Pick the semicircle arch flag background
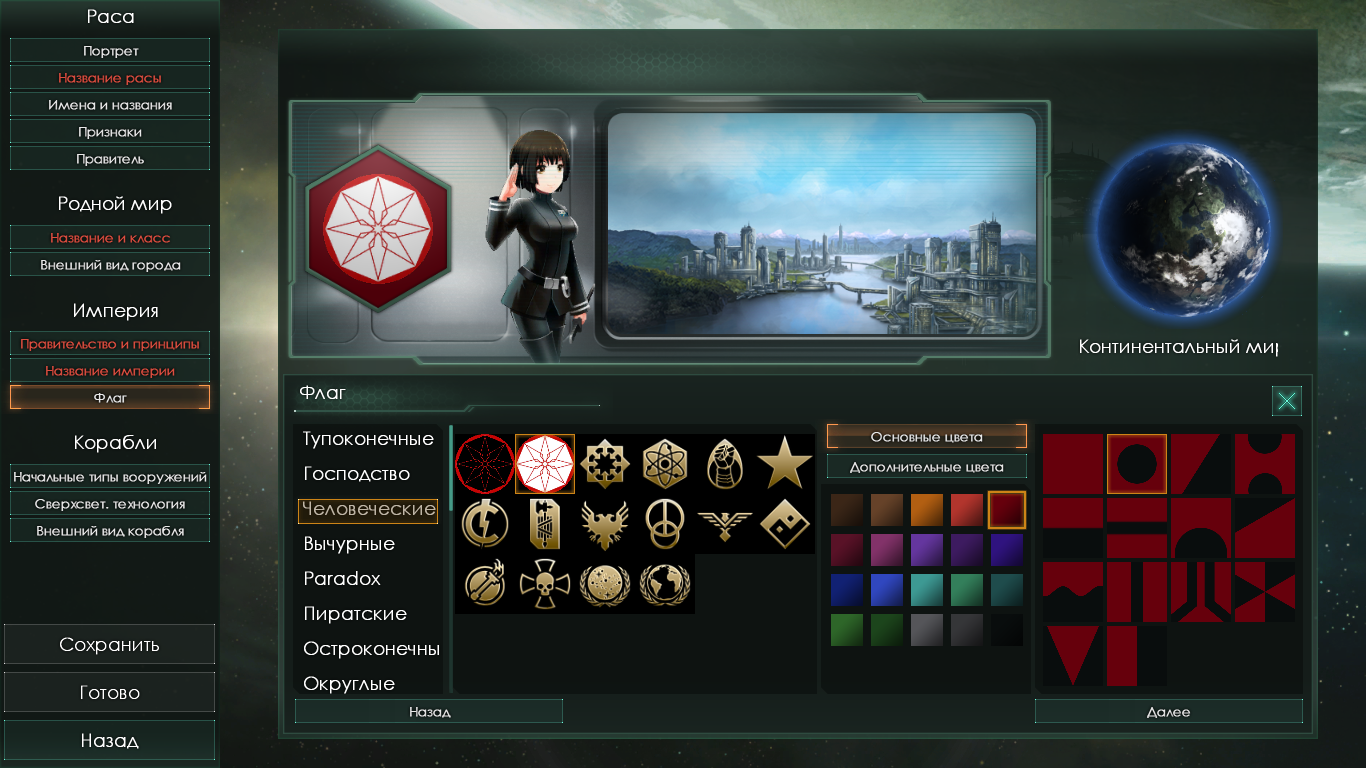 click(x=1201, y=528)
